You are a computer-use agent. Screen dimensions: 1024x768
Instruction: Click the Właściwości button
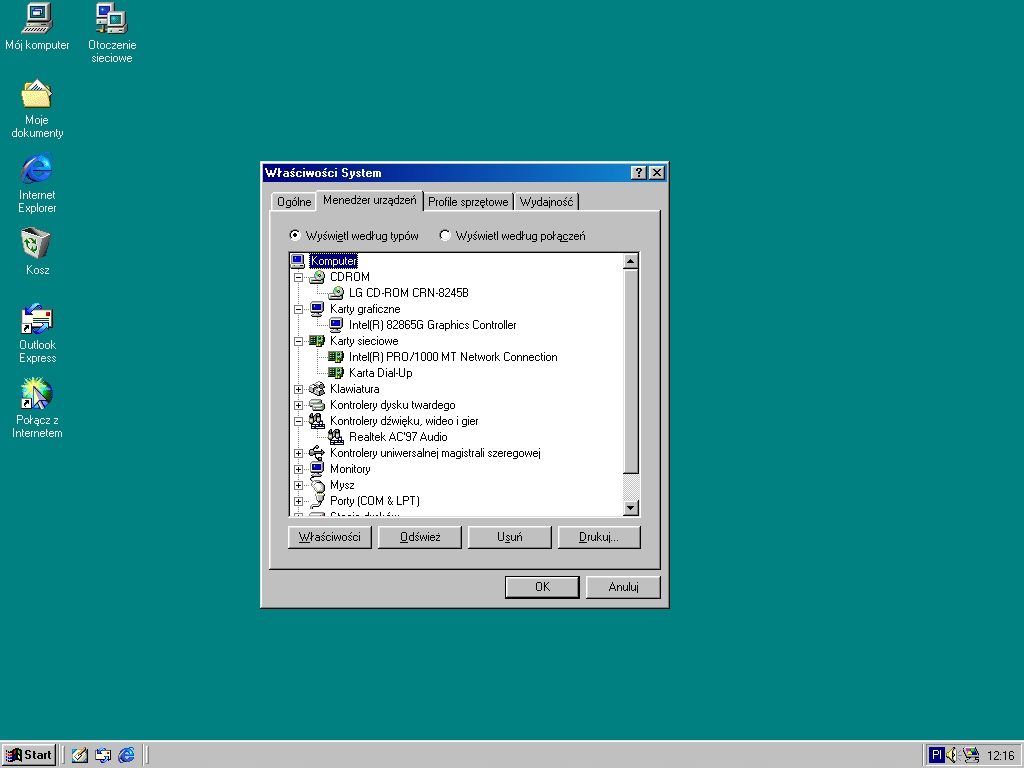coord(330,537)
